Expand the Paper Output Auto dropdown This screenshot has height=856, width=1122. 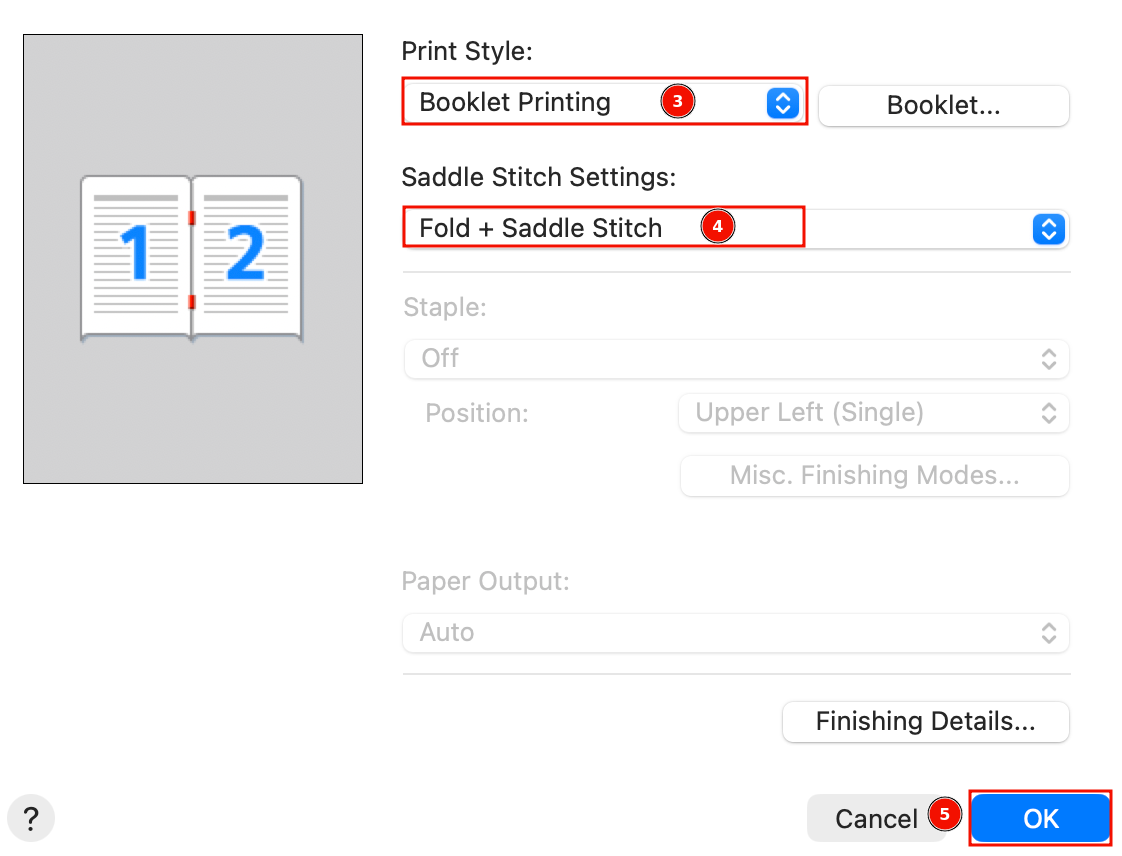click(x=736, y=633)
